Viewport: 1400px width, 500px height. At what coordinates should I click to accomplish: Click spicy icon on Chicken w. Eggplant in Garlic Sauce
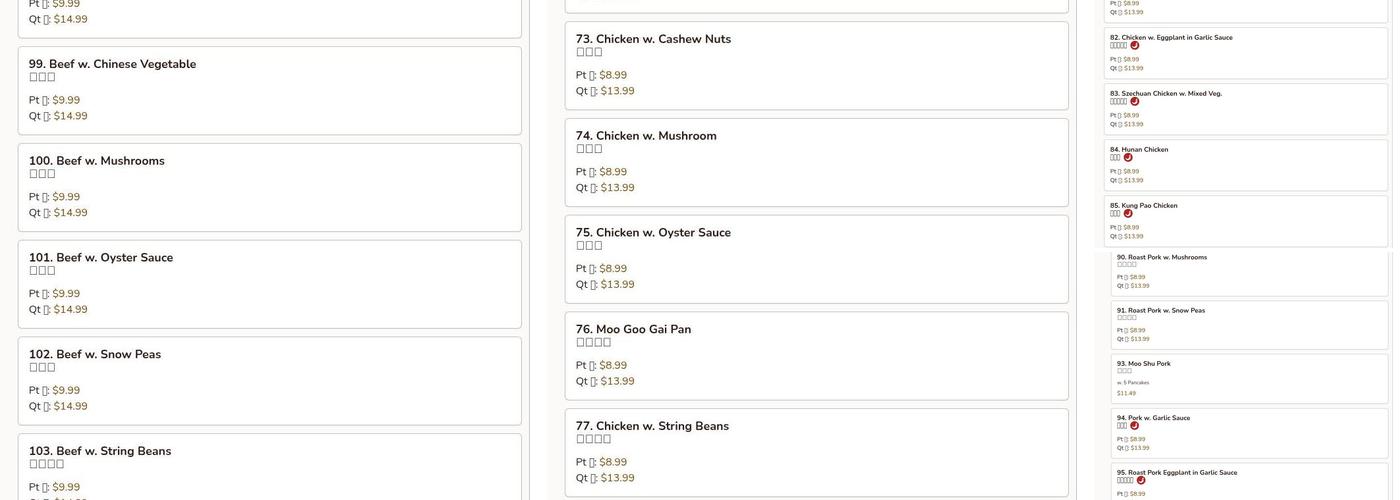(1135, 46)
